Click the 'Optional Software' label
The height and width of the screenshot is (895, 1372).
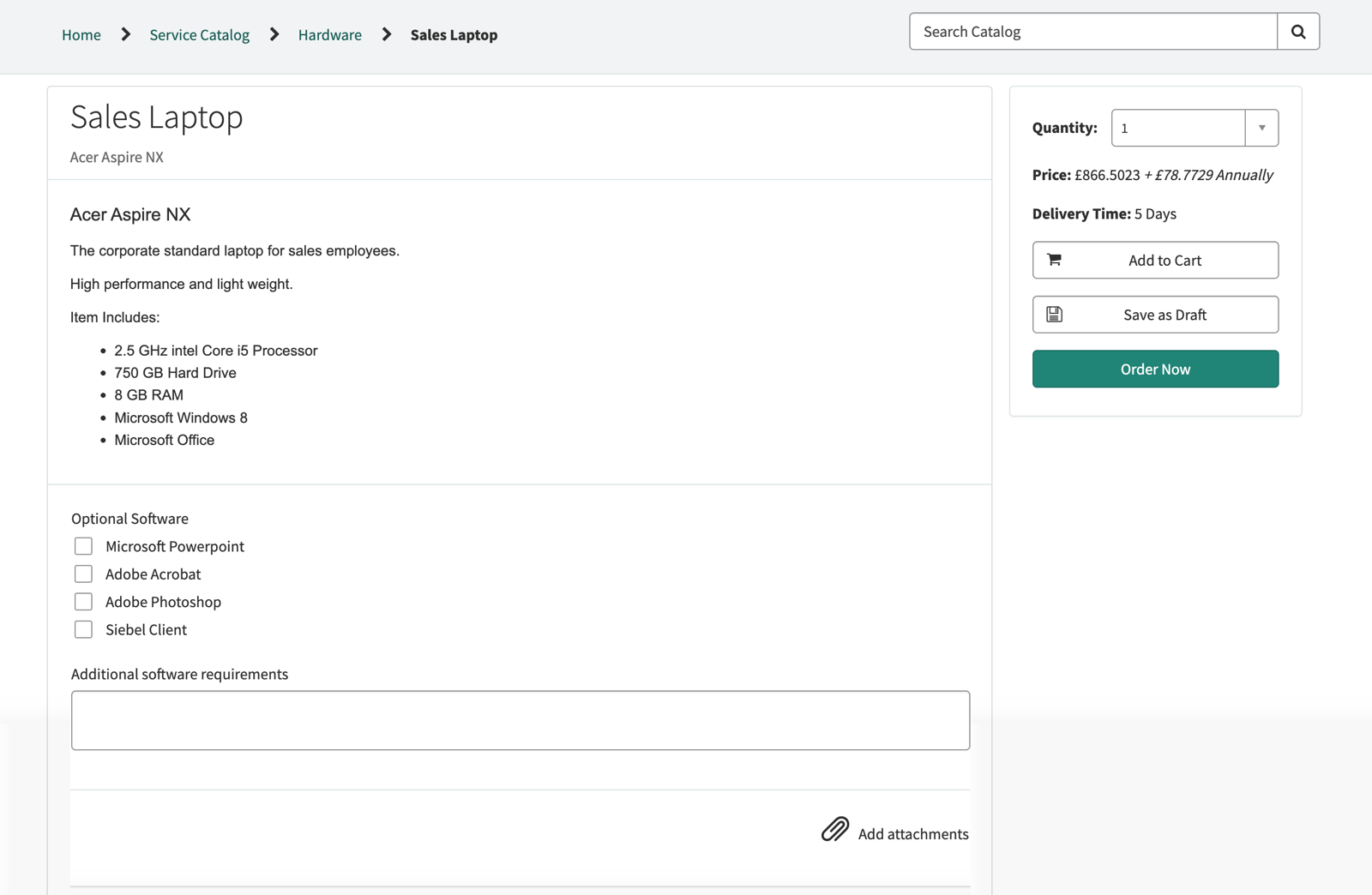pyautogui.click(x=129, y=519)
